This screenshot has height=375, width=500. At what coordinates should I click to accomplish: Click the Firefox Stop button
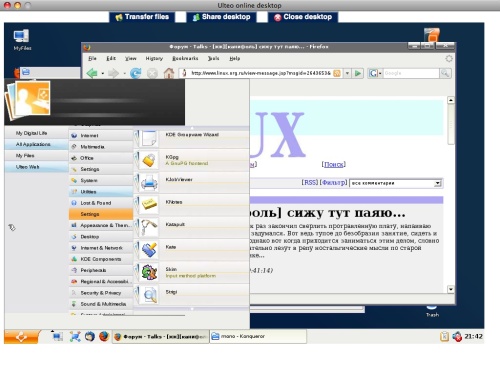(152, 73)
